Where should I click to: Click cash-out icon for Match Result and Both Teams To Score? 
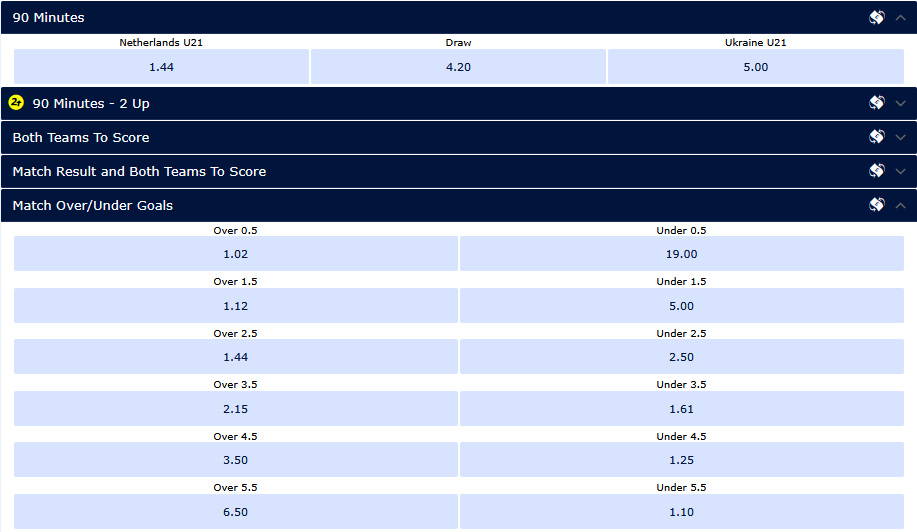pos(877,171)
